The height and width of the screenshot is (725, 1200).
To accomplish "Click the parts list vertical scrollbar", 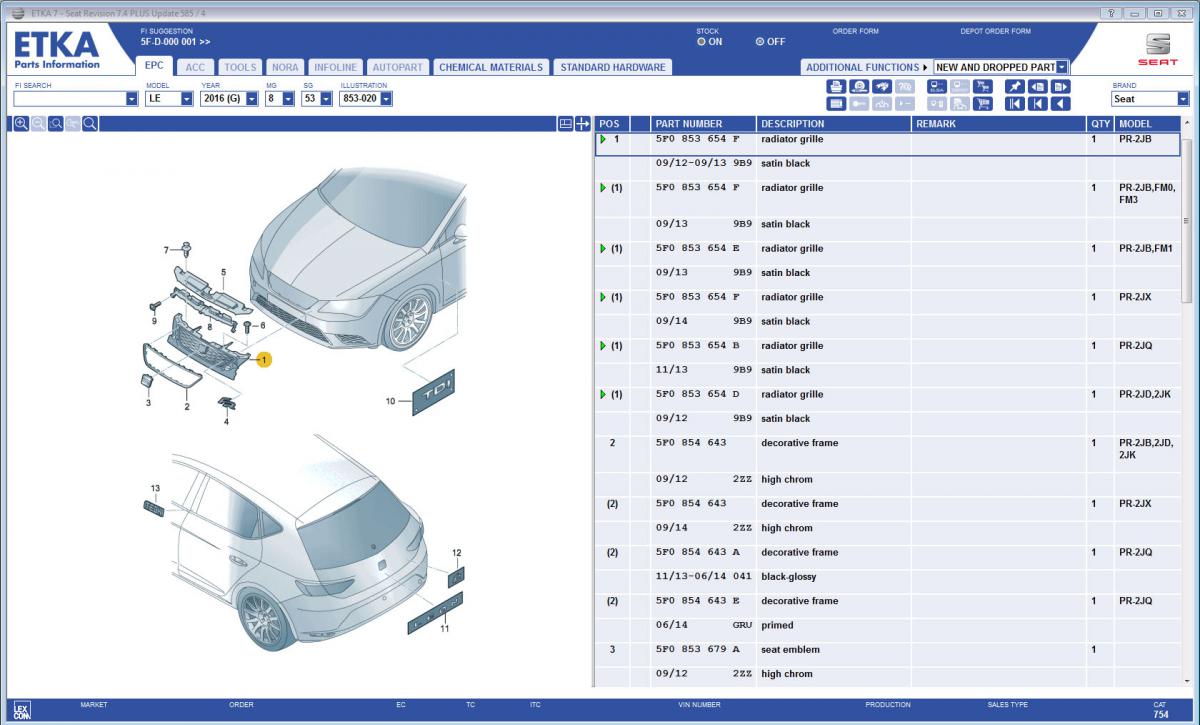I will point(1188,219).
